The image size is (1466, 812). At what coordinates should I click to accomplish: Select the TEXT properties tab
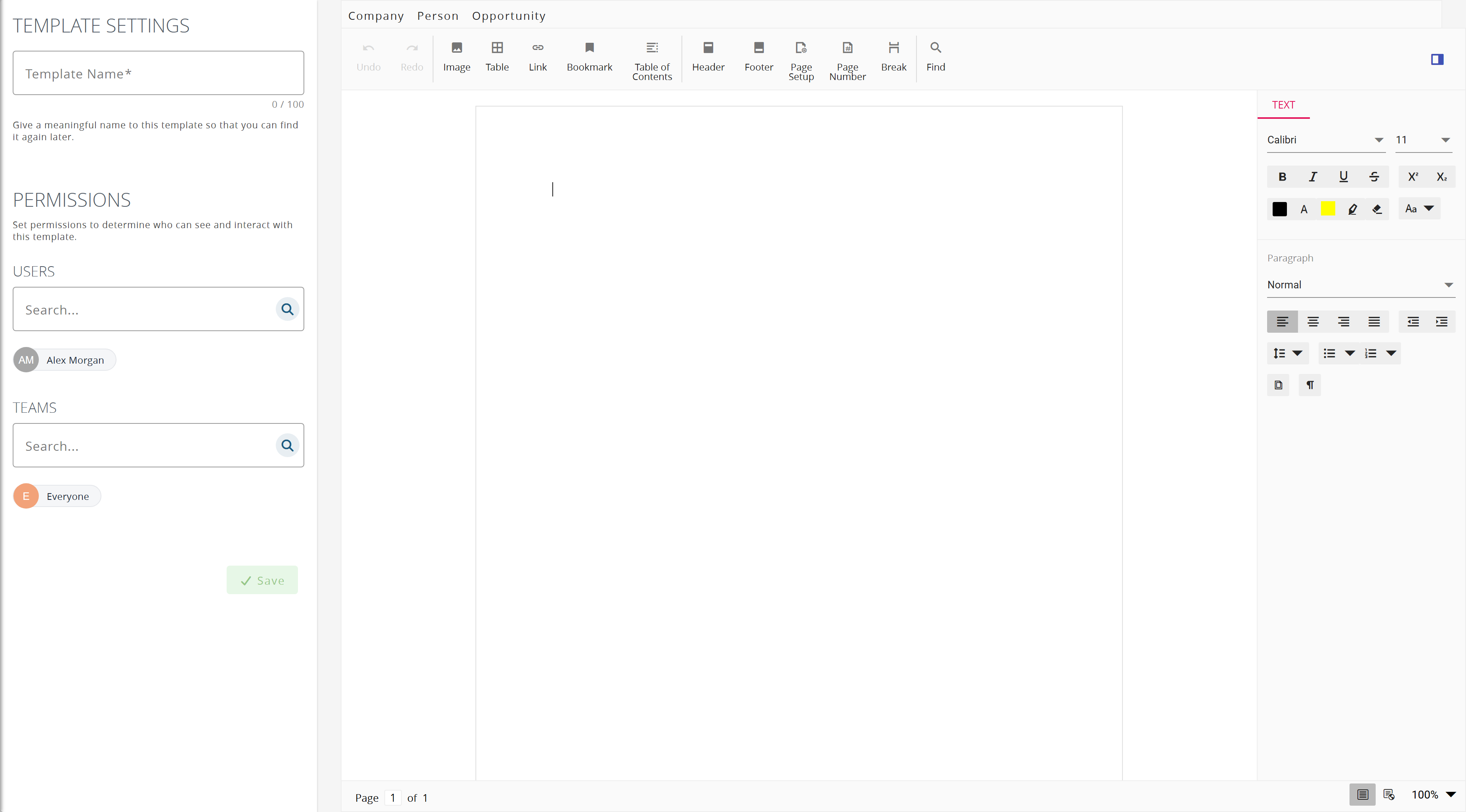1283,105
